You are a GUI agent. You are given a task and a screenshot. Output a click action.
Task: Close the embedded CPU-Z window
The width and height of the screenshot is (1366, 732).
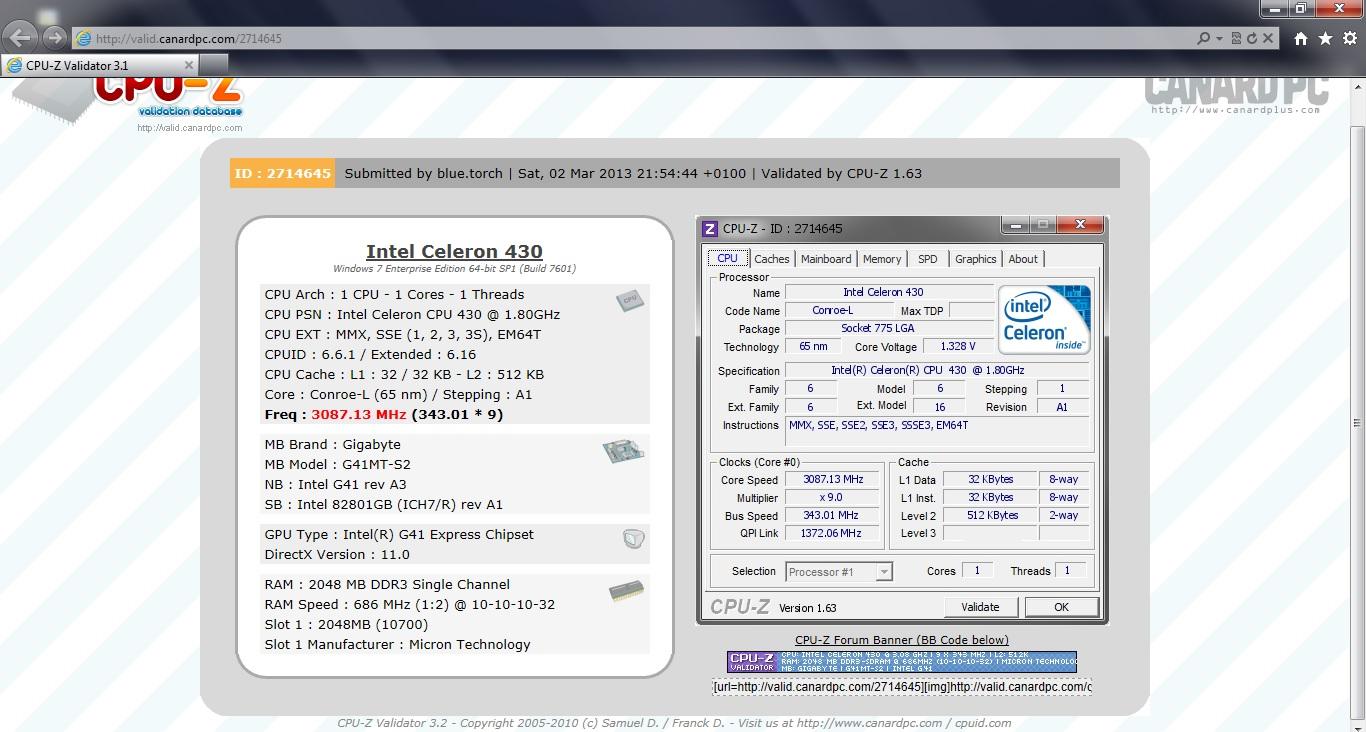point(1080,226)
